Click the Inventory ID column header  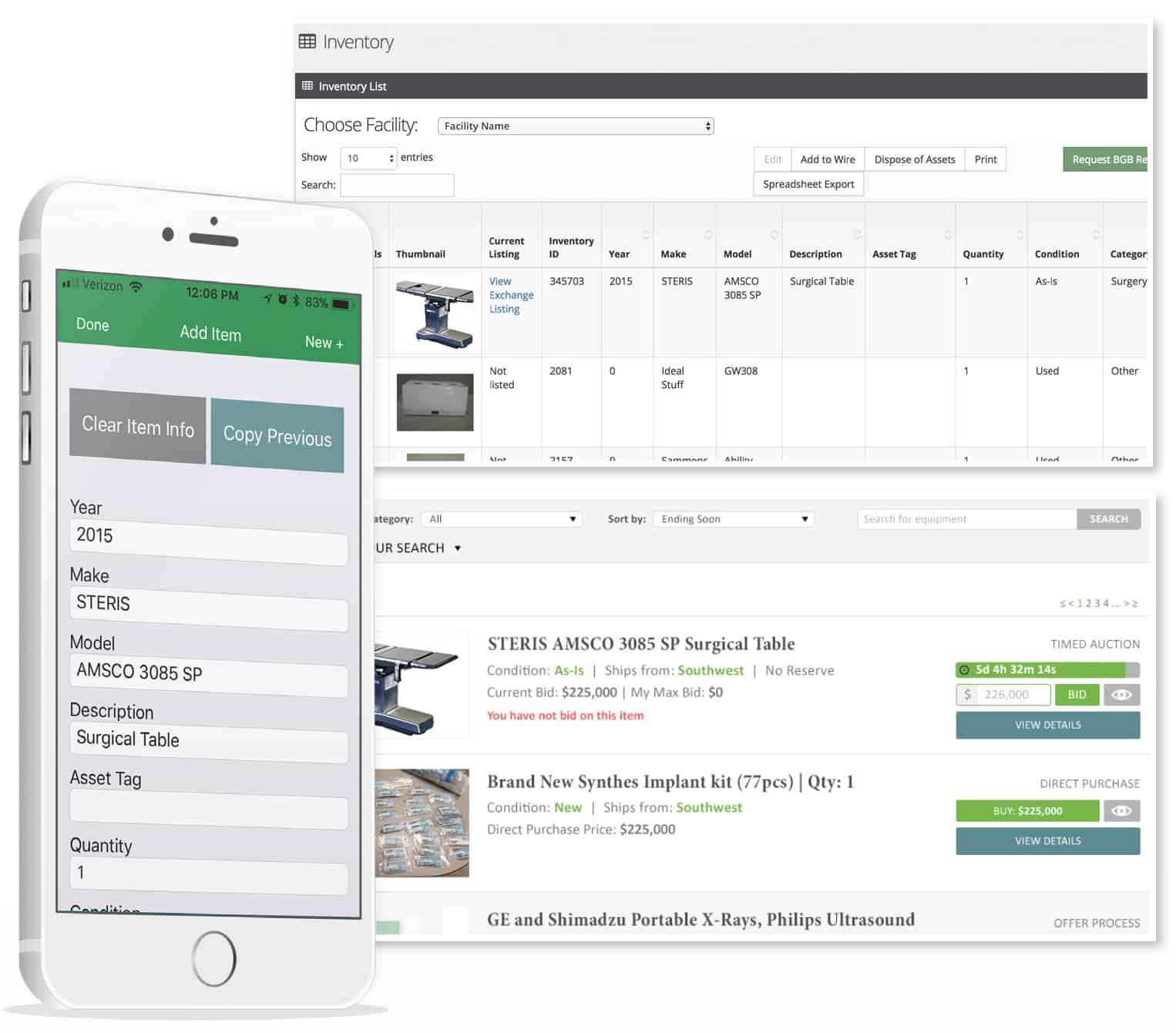[571, 247]
